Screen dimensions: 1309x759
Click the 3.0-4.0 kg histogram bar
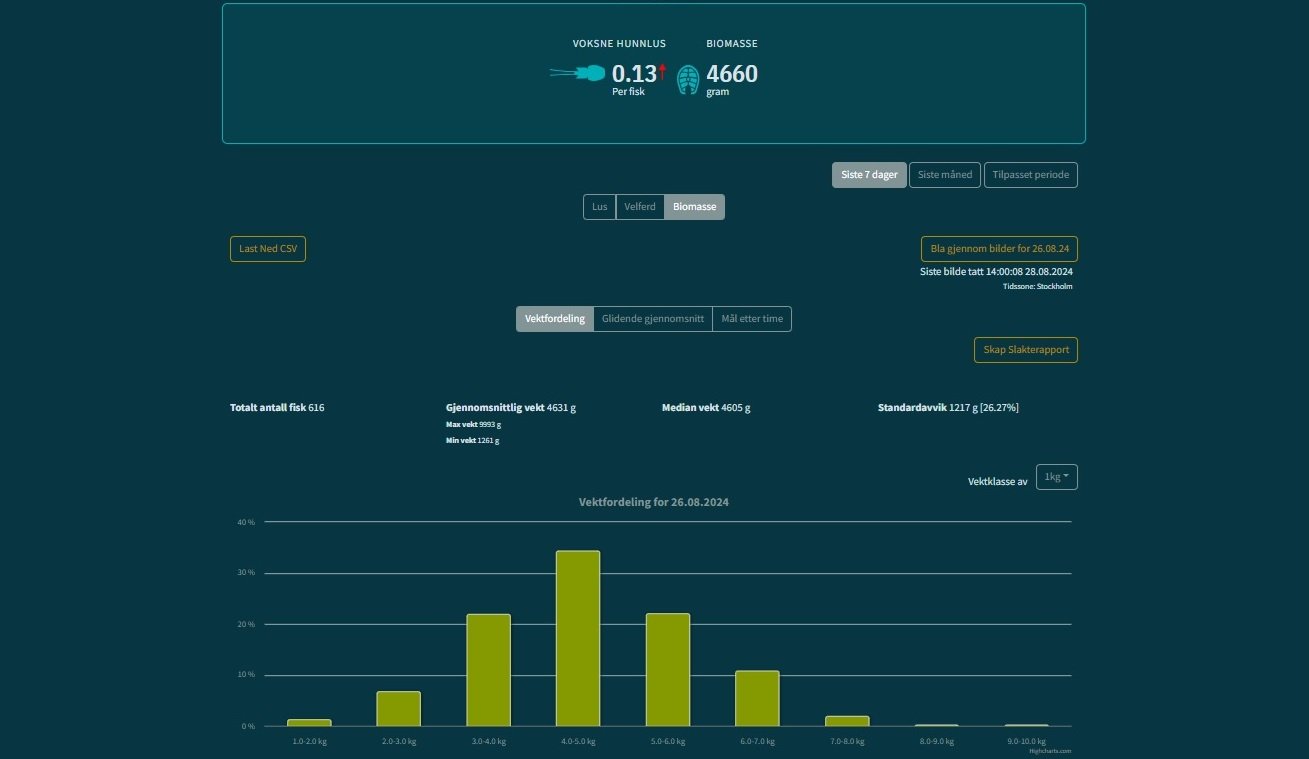pos(488,670)
